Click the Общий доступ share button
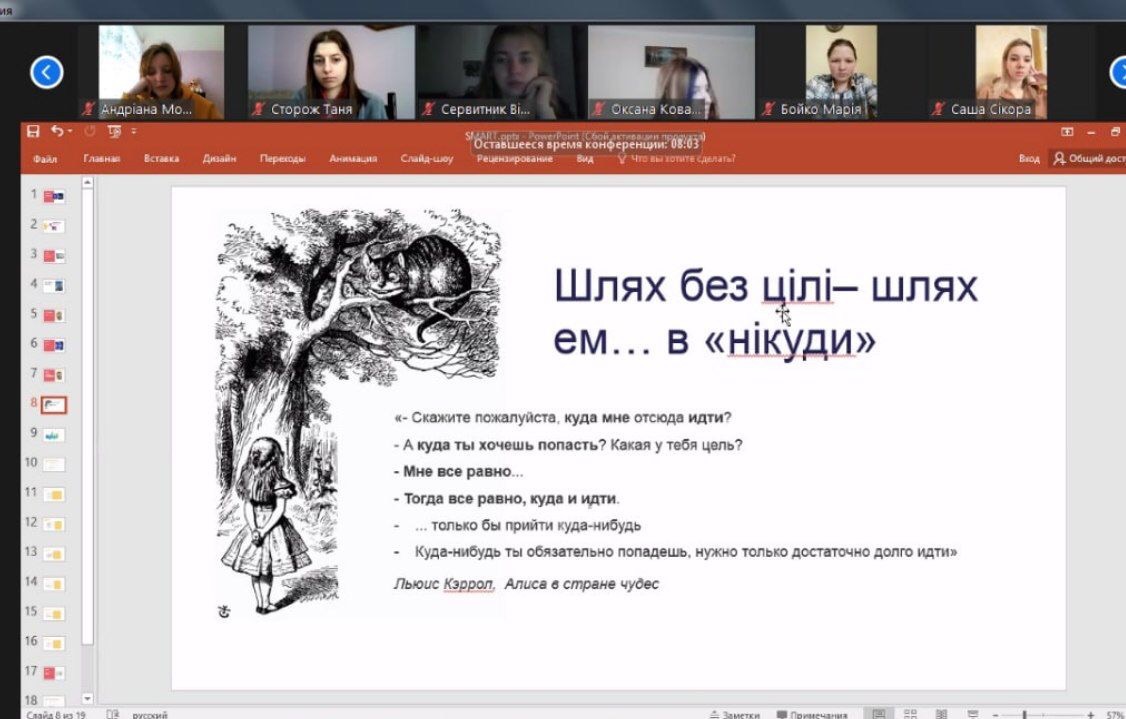The height and width of the screenshot is (719, 1126). pos(1088,159)
